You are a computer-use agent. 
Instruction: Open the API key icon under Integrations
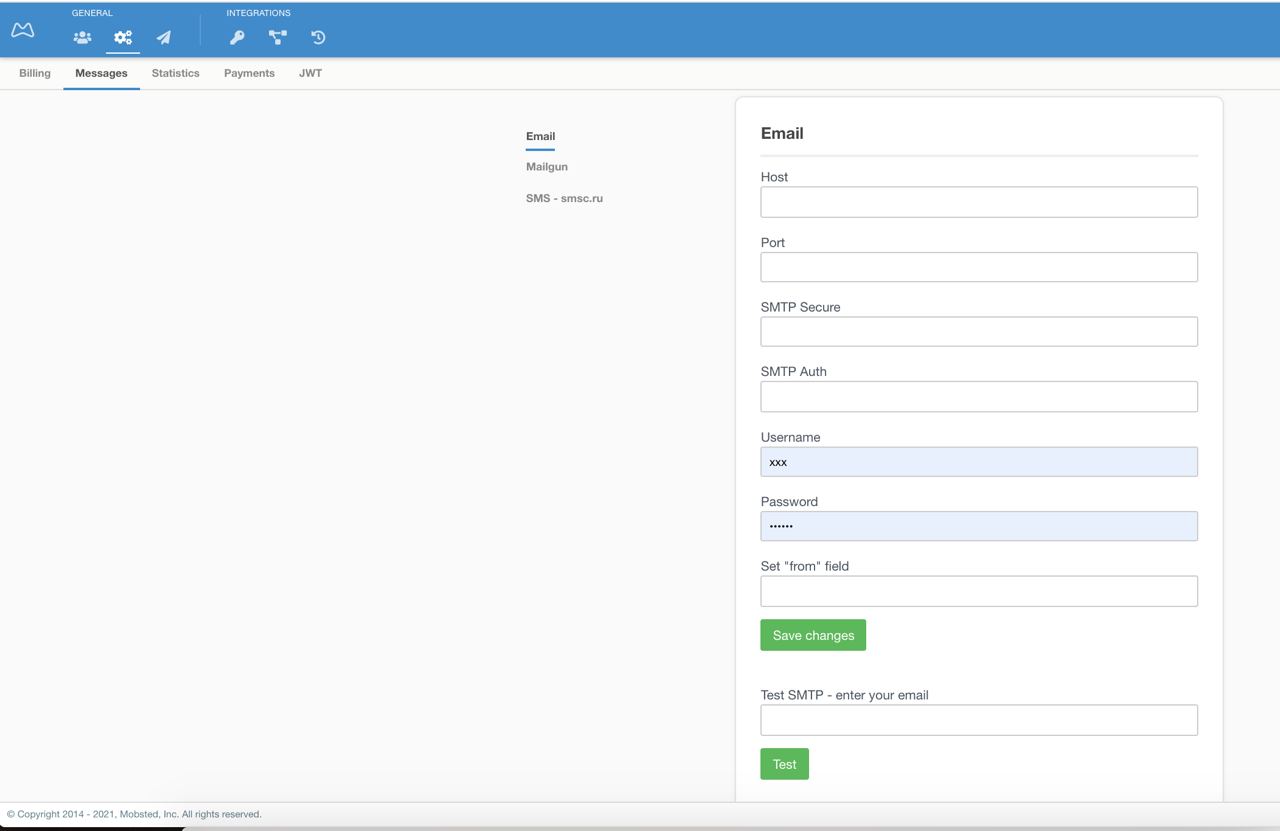tap(237, 38)
